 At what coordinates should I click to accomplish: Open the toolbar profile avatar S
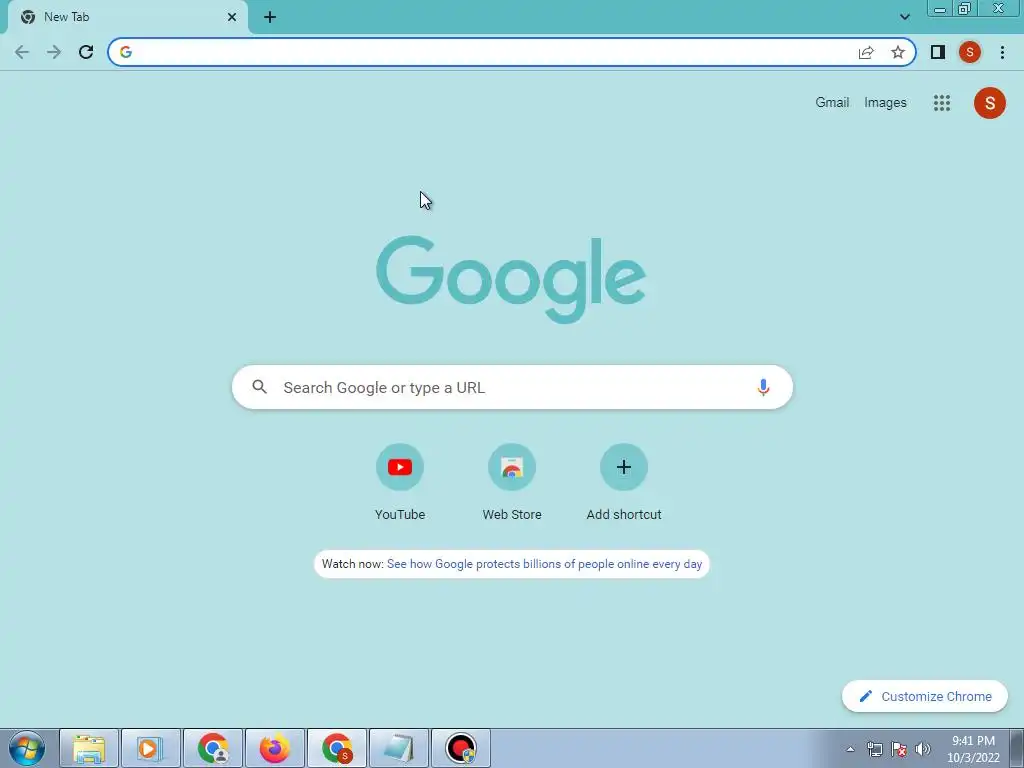(x=970, y=52)
